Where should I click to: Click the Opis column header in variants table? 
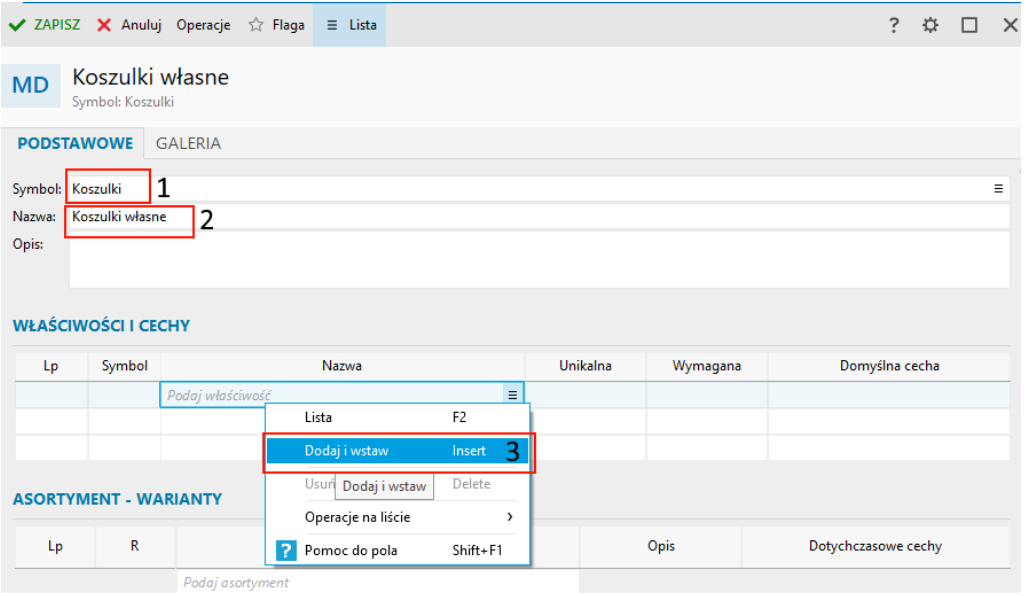(x=661, y=546)
